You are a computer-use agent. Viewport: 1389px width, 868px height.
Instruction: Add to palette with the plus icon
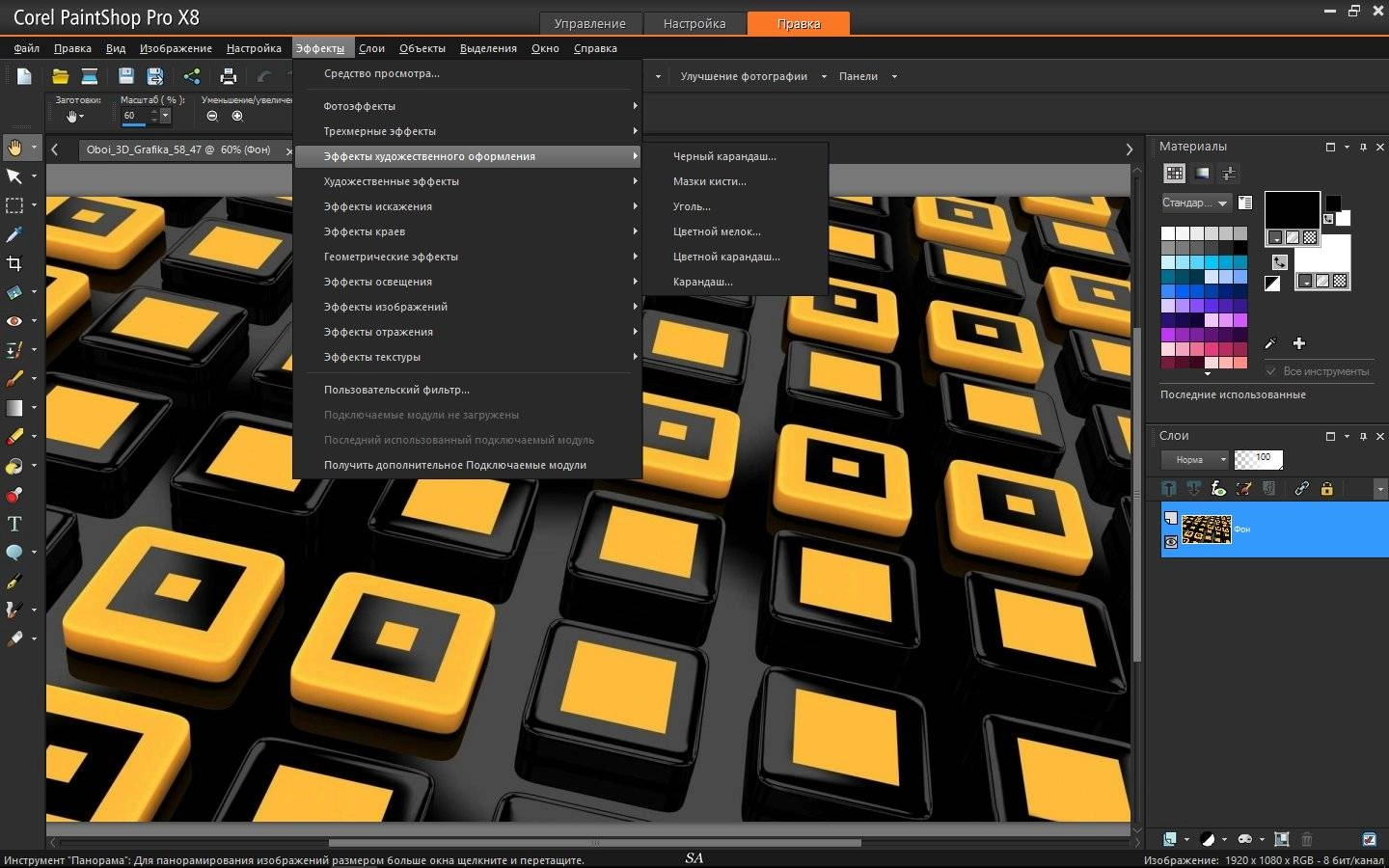tap(1299, 343)
